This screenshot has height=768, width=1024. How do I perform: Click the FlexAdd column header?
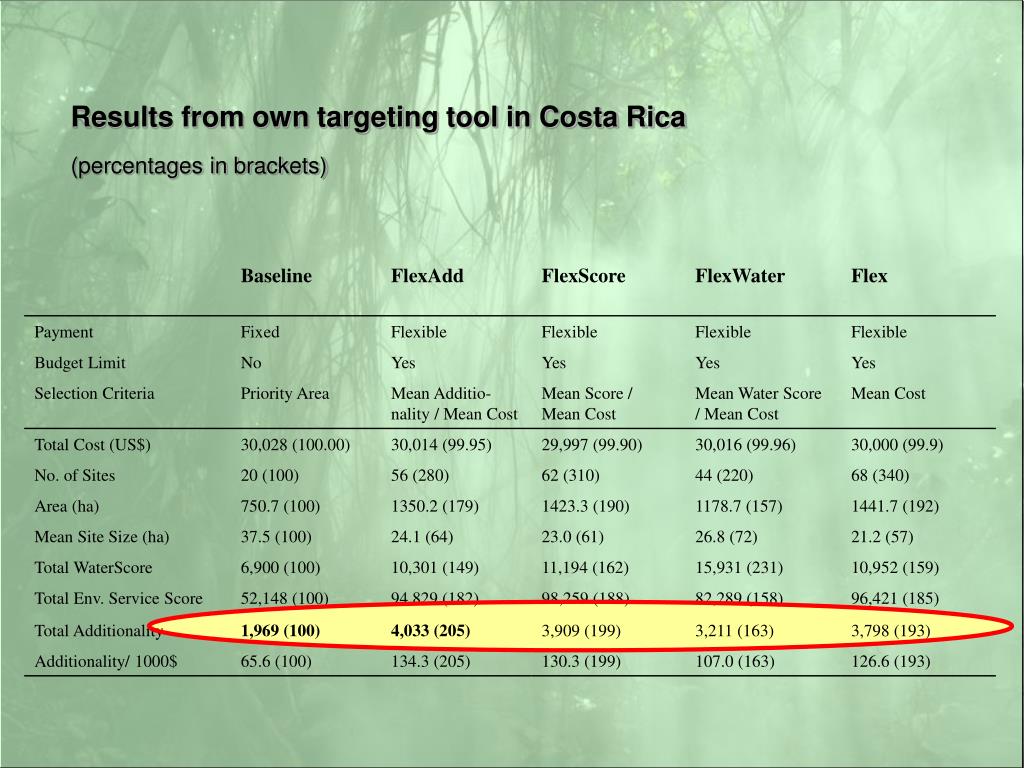(427, 276)
